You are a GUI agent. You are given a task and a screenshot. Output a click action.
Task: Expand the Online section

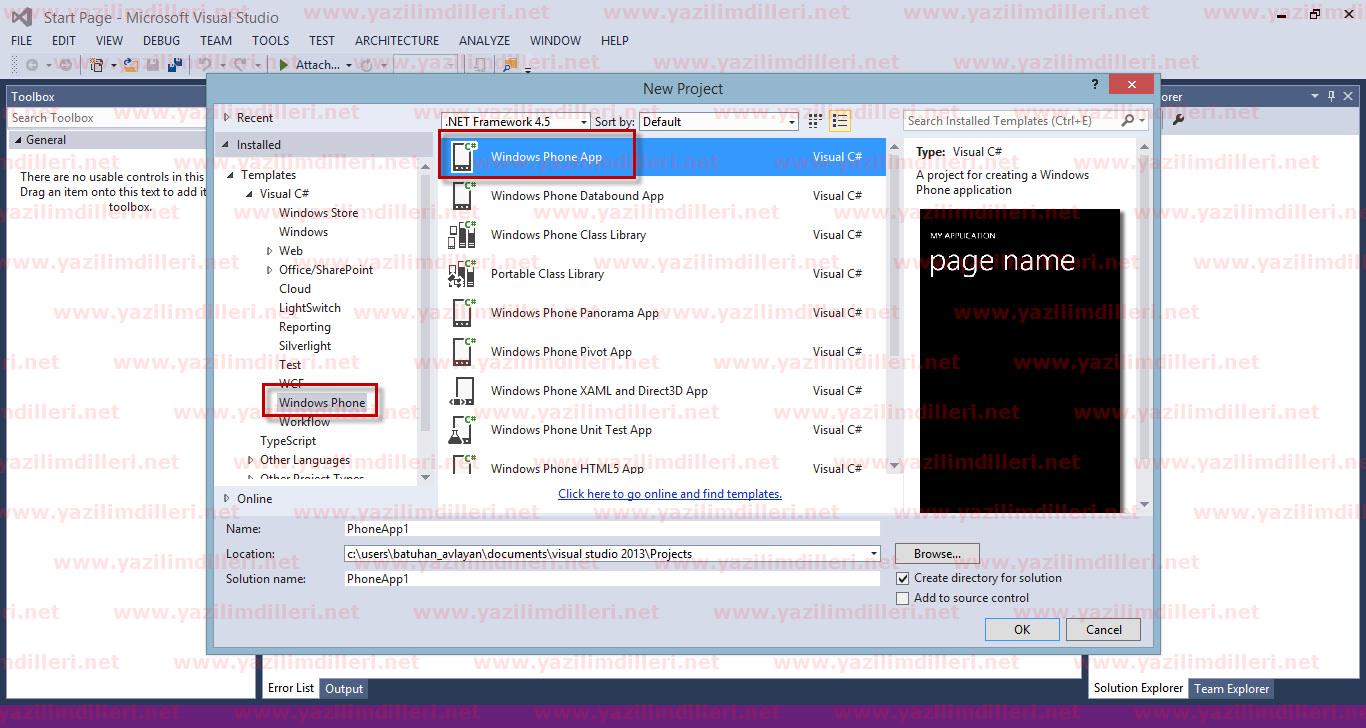[226, 499]
